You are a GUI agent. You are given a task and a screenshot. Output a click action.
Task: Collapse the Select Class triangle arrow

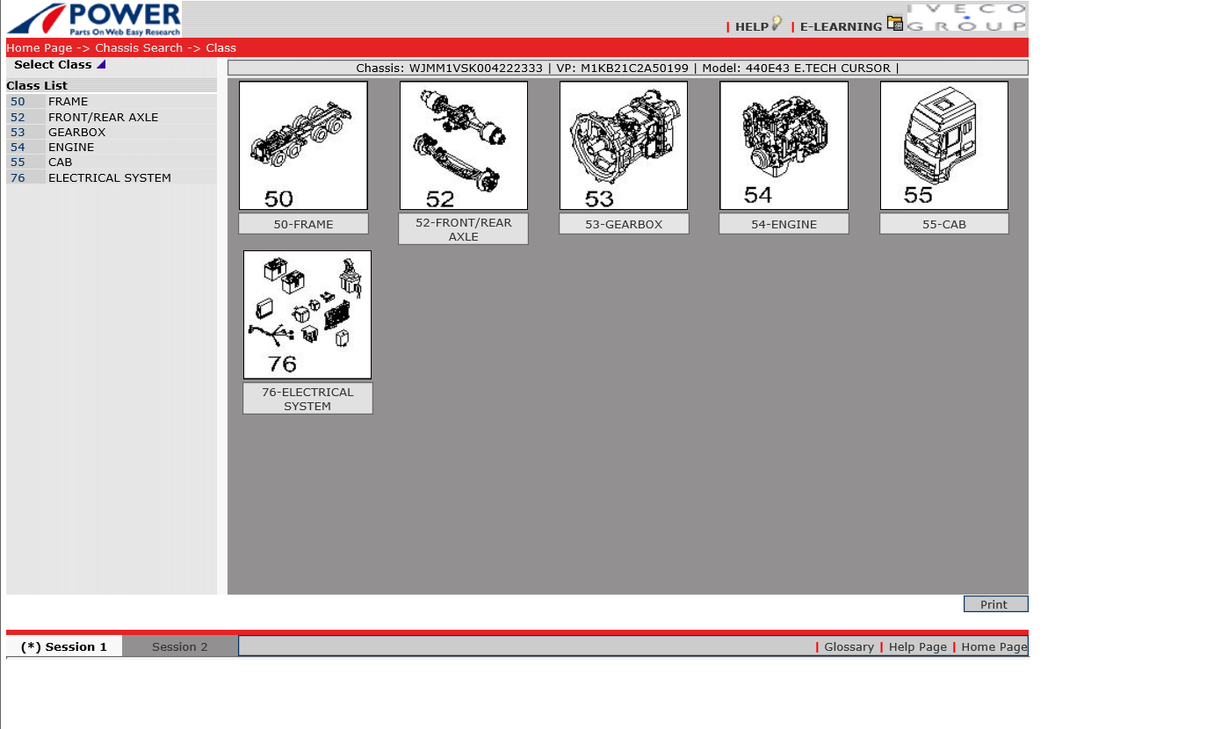pyautogui.click(x=101, y=65)
